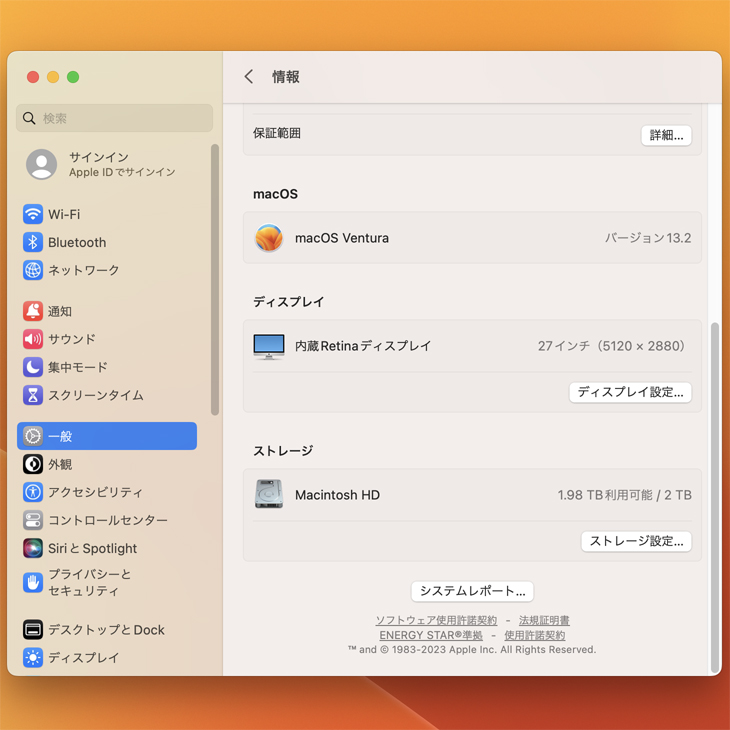
Task: Open 外観 appearance settings
Action: click(x=60, y=465)
